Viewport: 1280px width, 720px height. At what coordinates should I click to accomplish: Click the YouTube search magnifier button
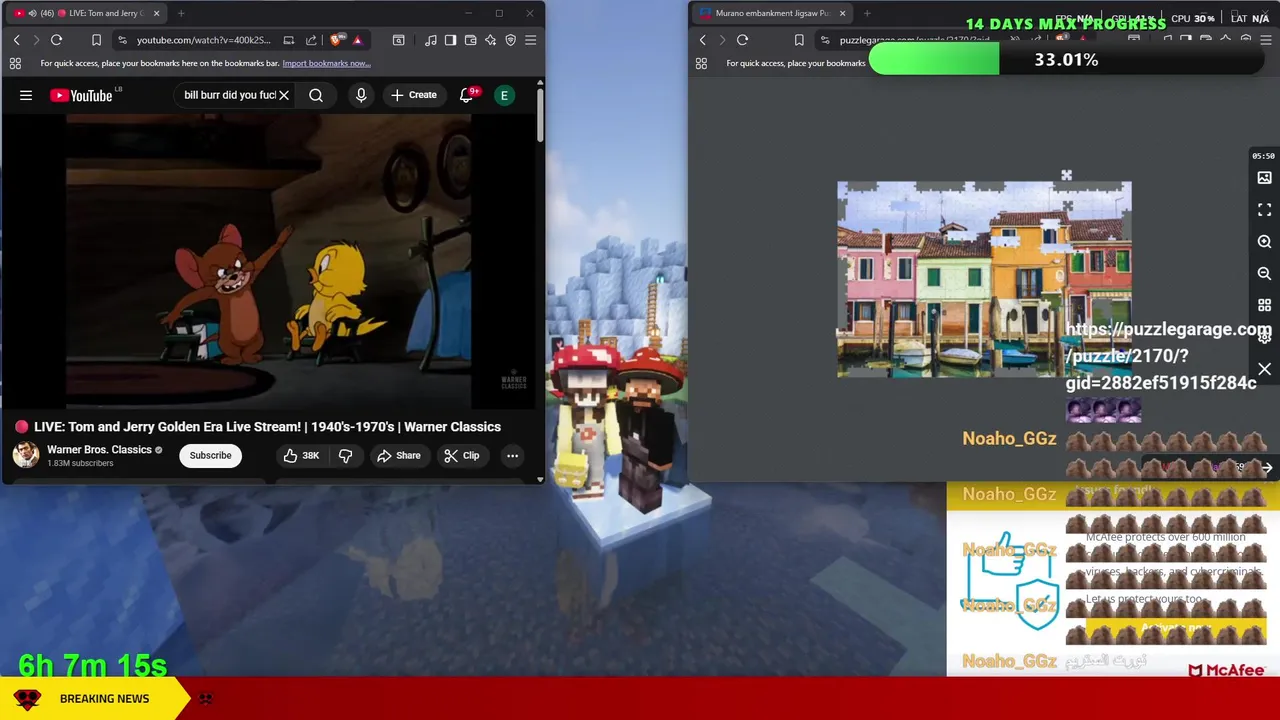pyautogui.click(x=316, y=95)
